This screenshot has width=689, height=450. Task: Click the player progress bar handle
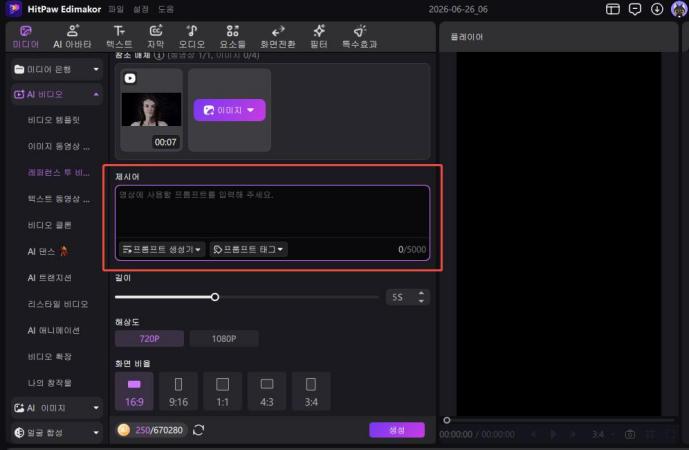click(446, 420)
